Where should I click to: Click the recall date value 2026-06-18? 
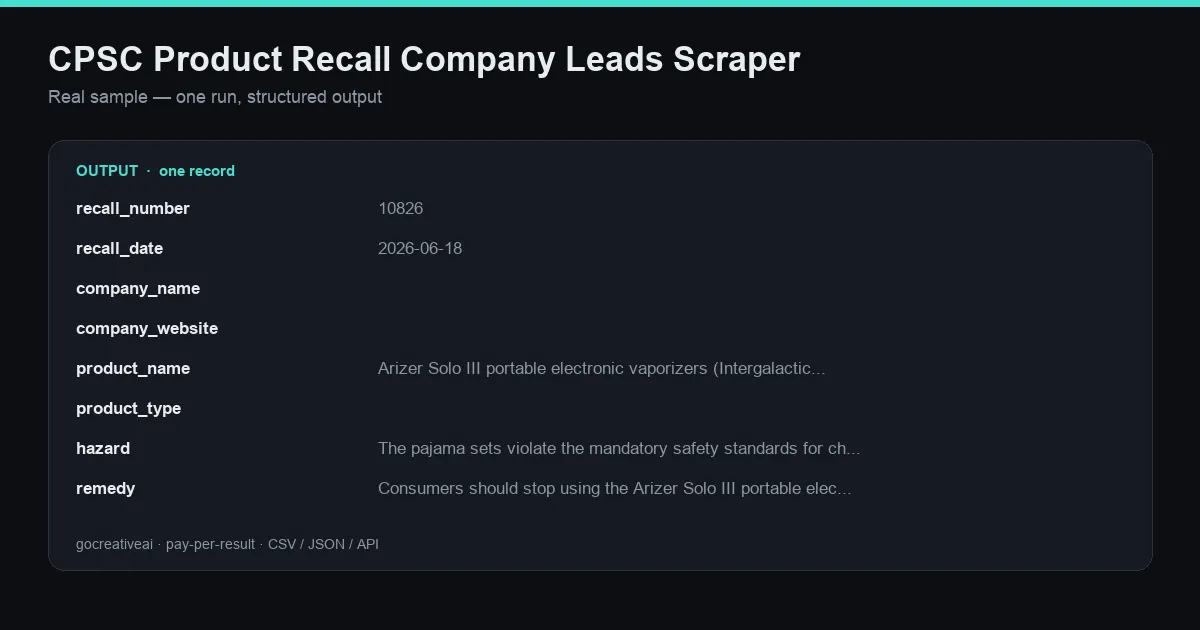pos(420,248)
